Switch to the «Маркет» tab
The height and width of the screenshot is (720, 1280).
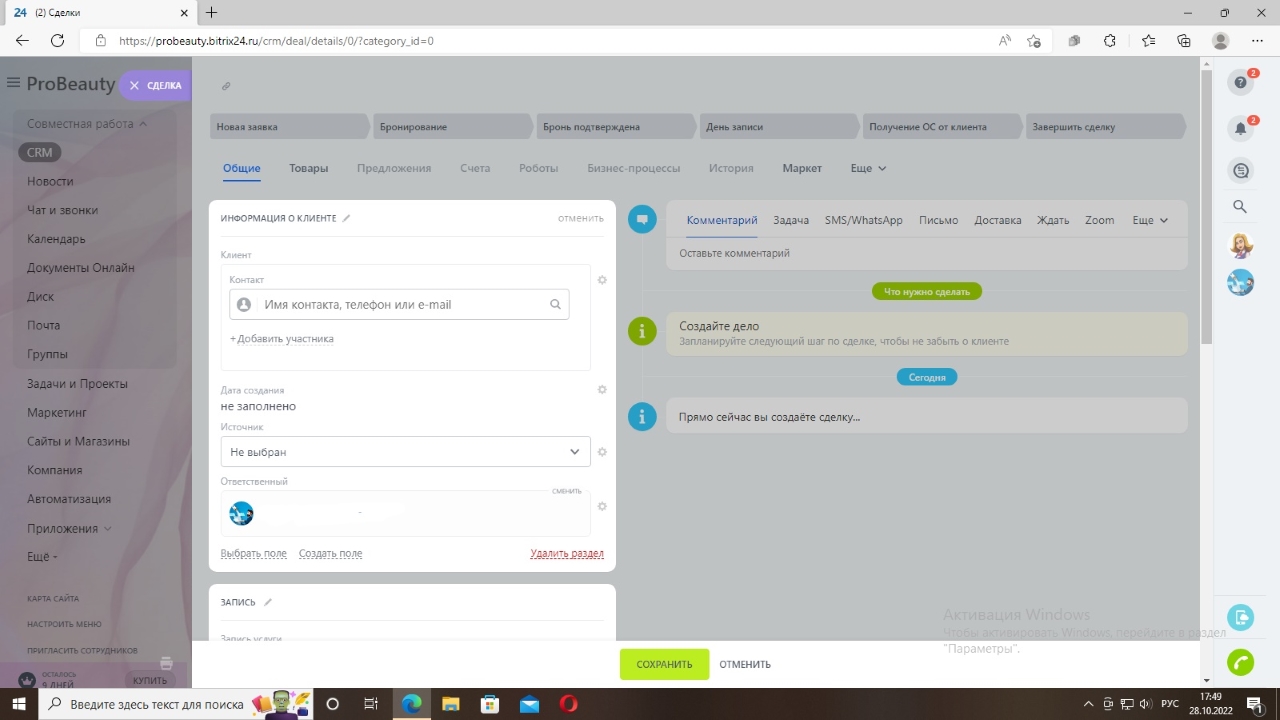[x=802, y=168]
